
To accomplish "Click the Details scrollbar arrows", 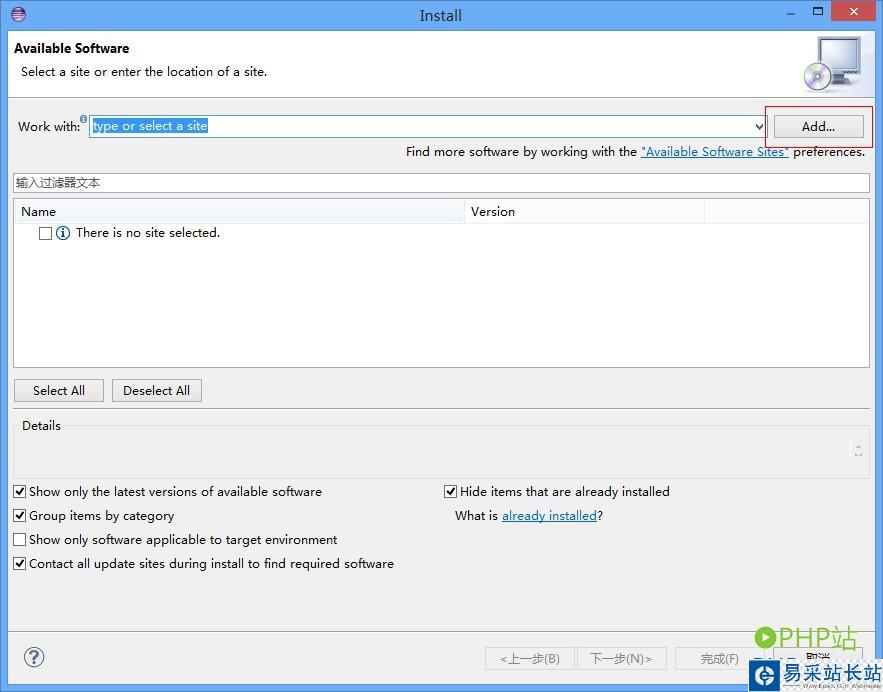I will point(858,450).
